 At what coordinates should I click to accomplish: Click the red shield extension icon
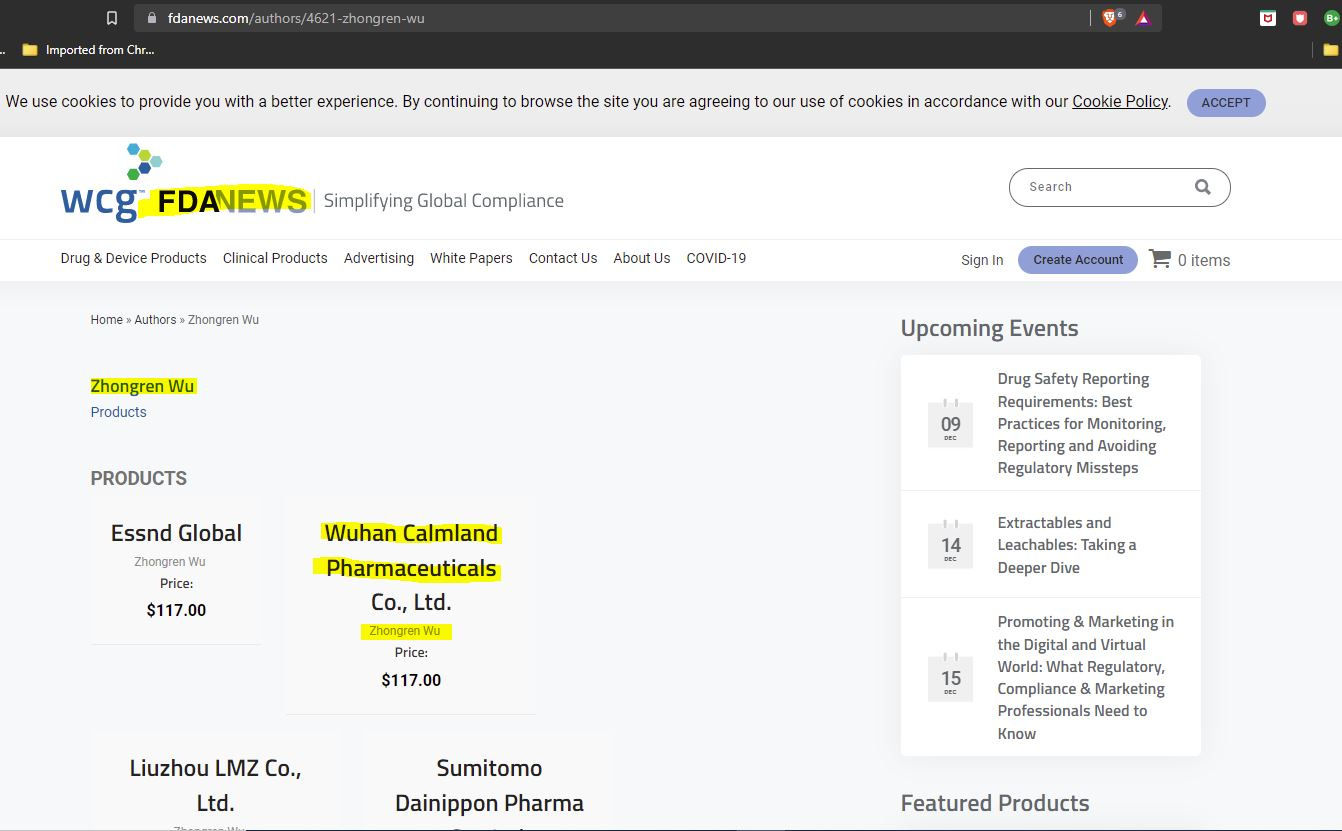(1300, 18)
